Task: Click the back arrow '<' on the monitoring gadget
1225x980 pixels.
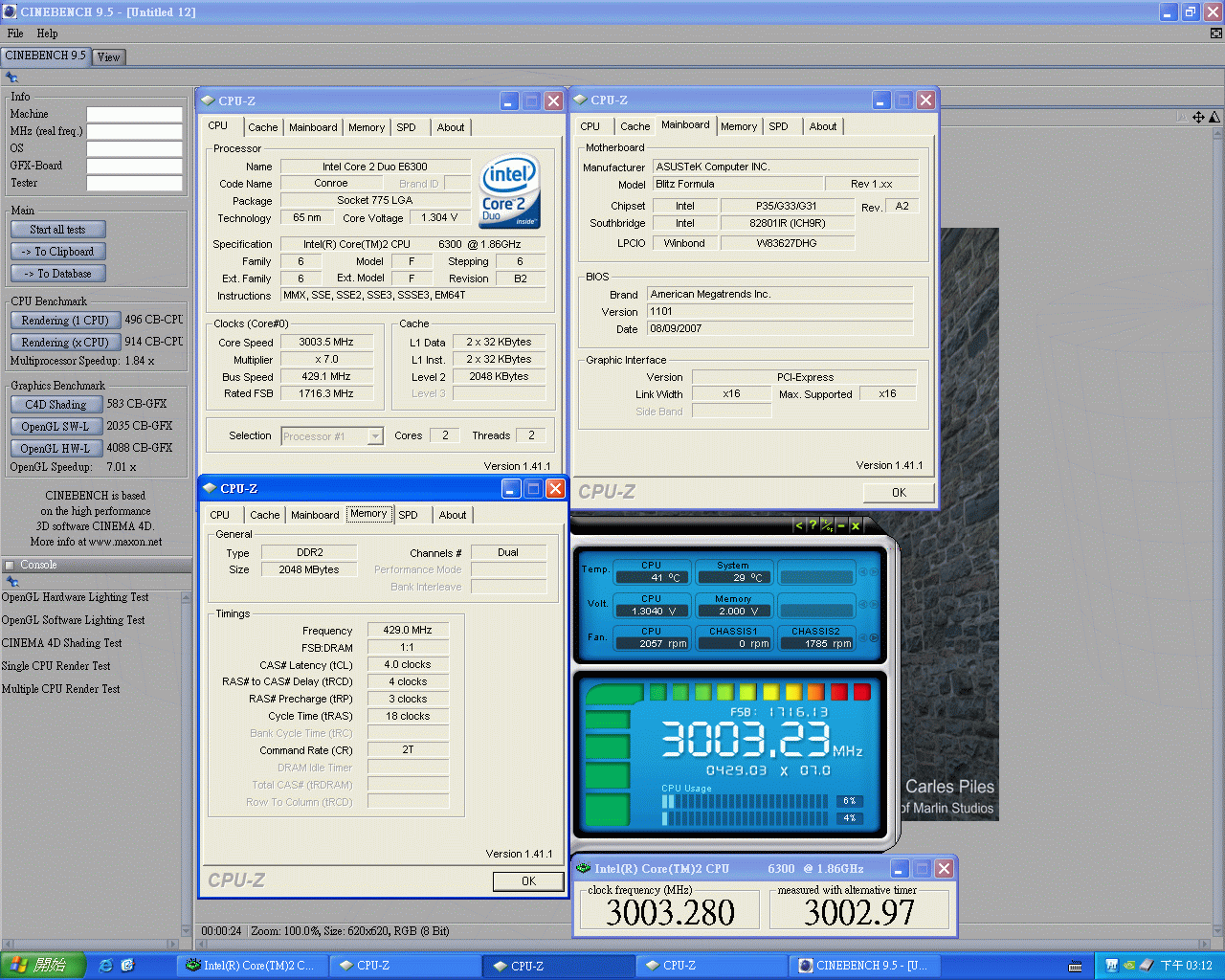Action: [x=799, y=525]
